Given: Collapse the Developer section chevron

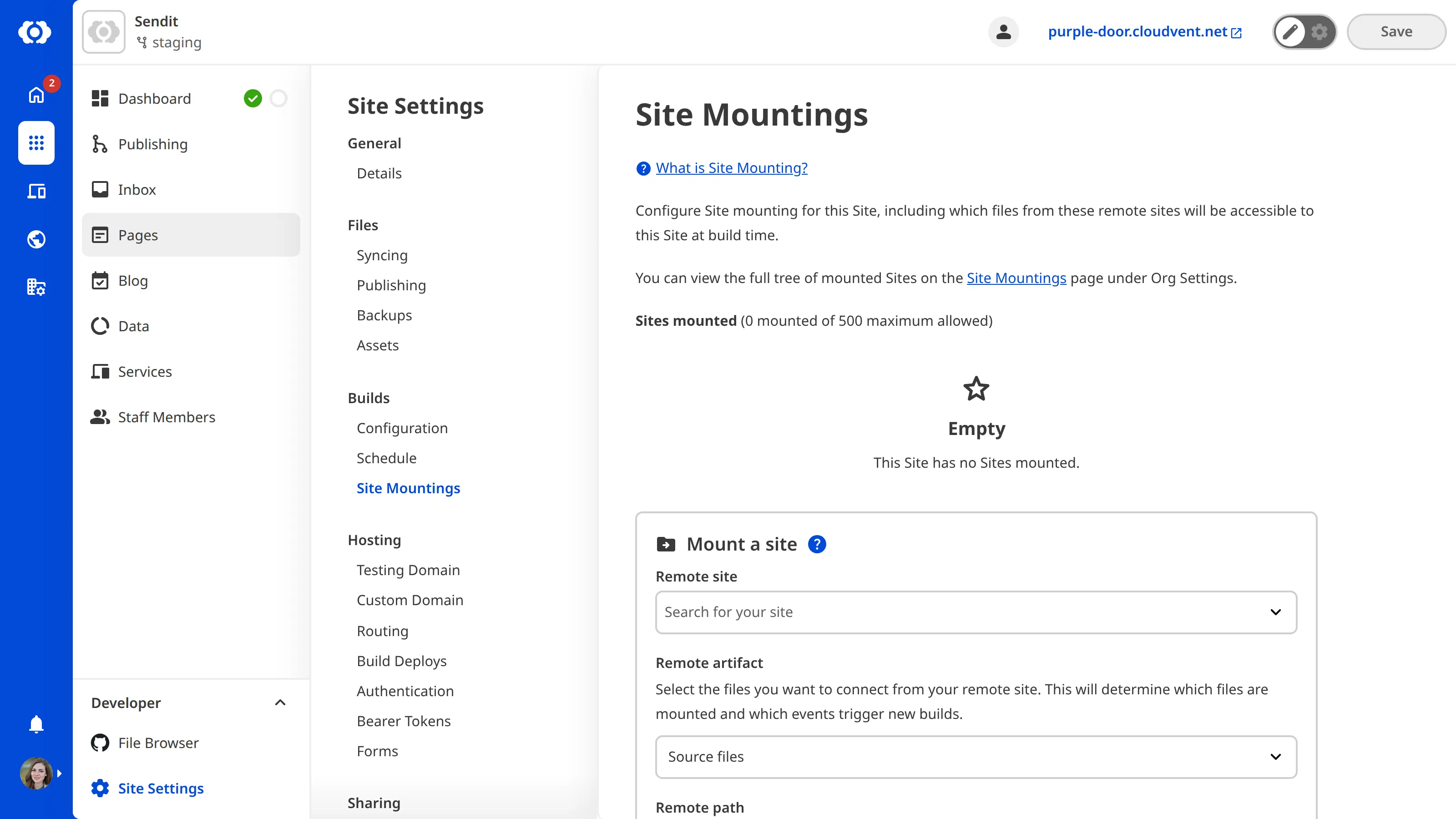Looking at the screenshot, I should click(280, 703).
